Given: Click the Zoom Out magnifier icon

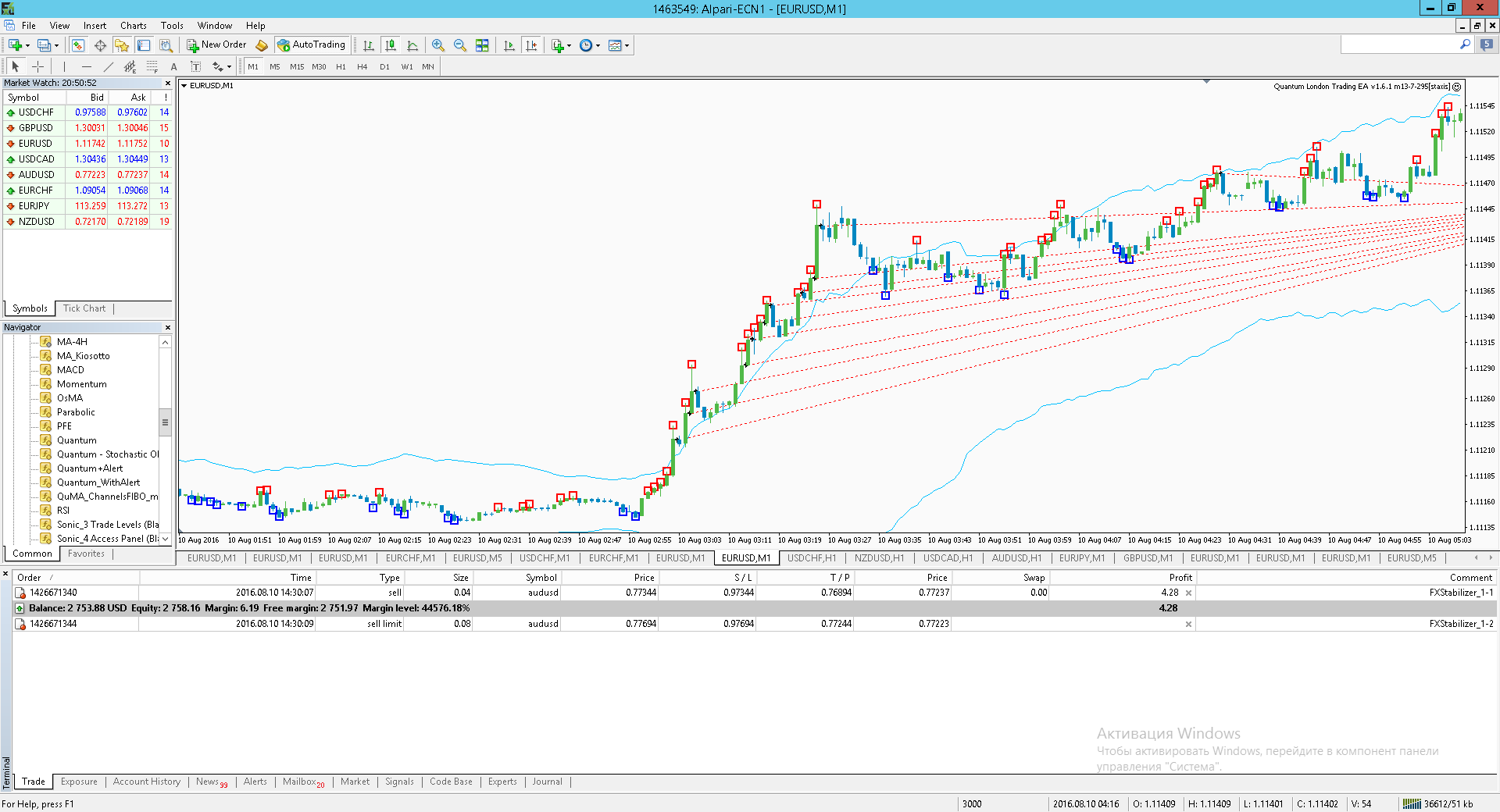Looking at the screenshot, I should click(x=460, y=45).
